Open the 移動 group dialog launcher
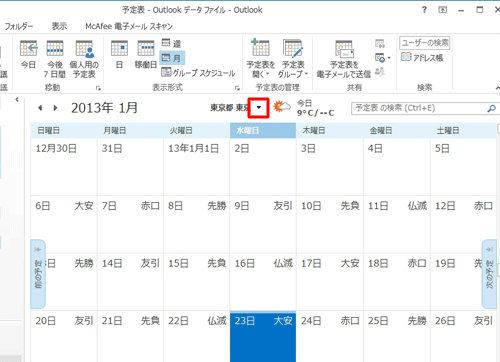Viewport: 500px width, 362px height. click(98, 88)
